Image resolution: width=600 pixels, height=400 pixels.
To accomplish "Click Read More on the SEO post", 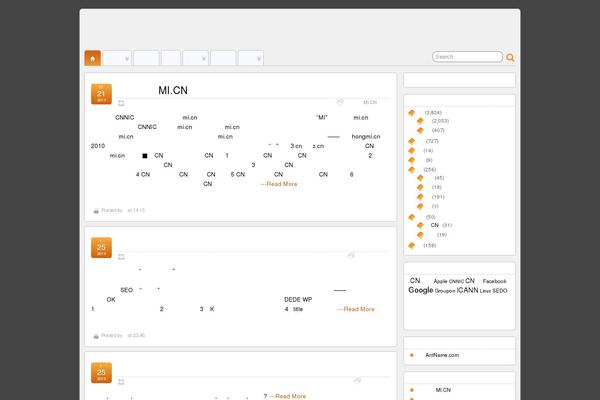I will click(x=356, y=309).
